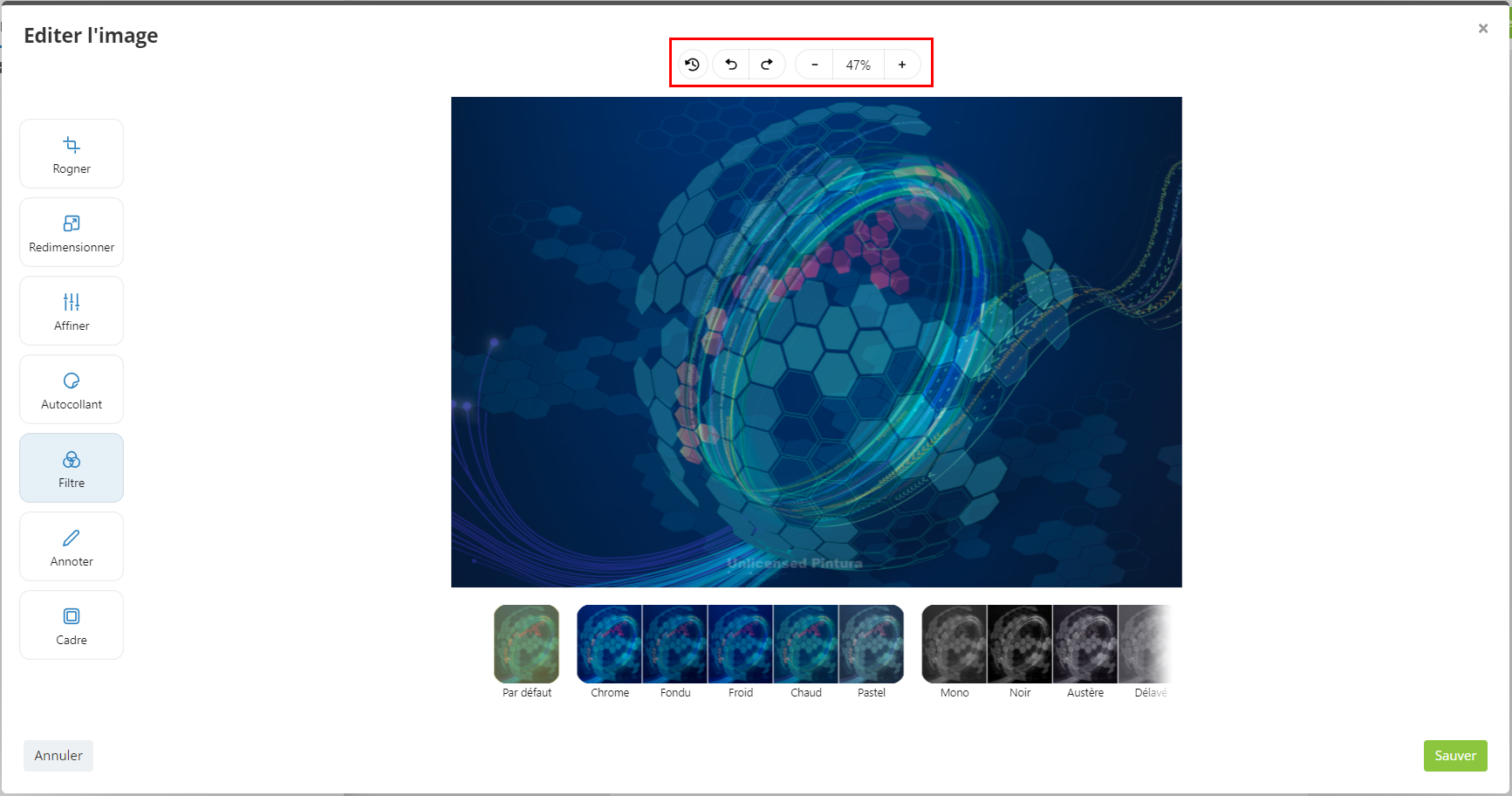Click the Sauver button

tap(1455, 756)
